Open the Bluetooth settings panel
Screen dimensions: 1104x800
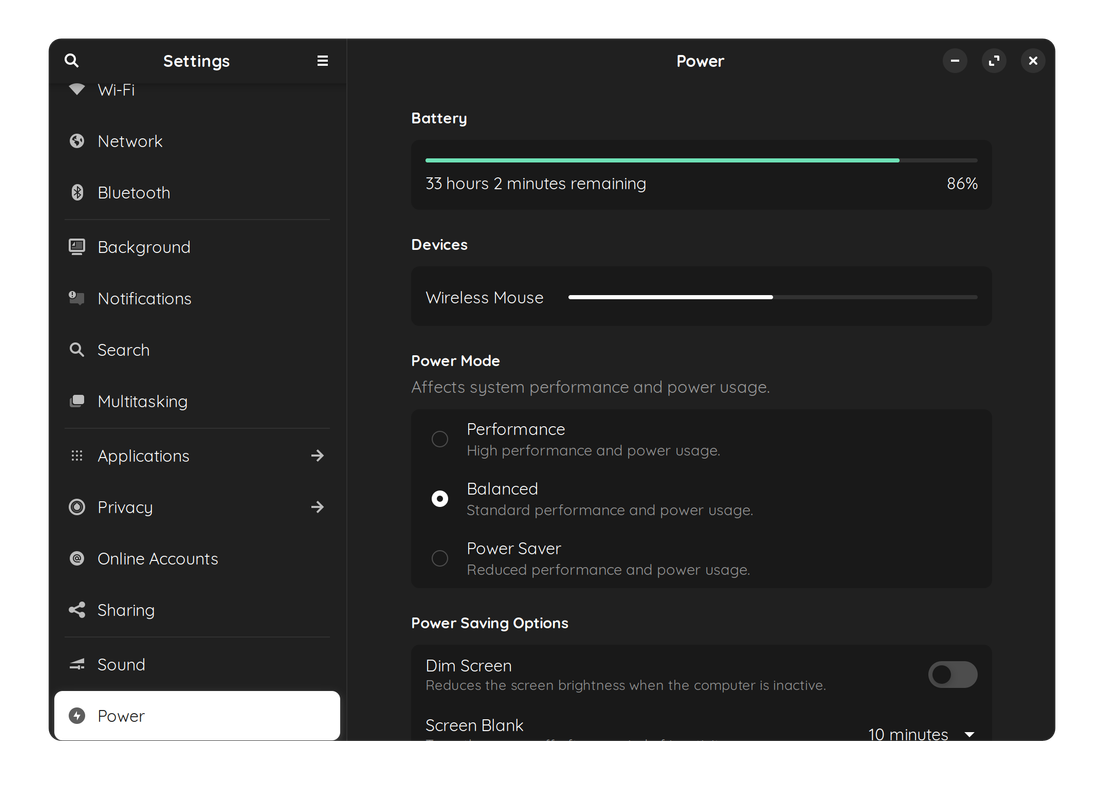coord(197,192)
